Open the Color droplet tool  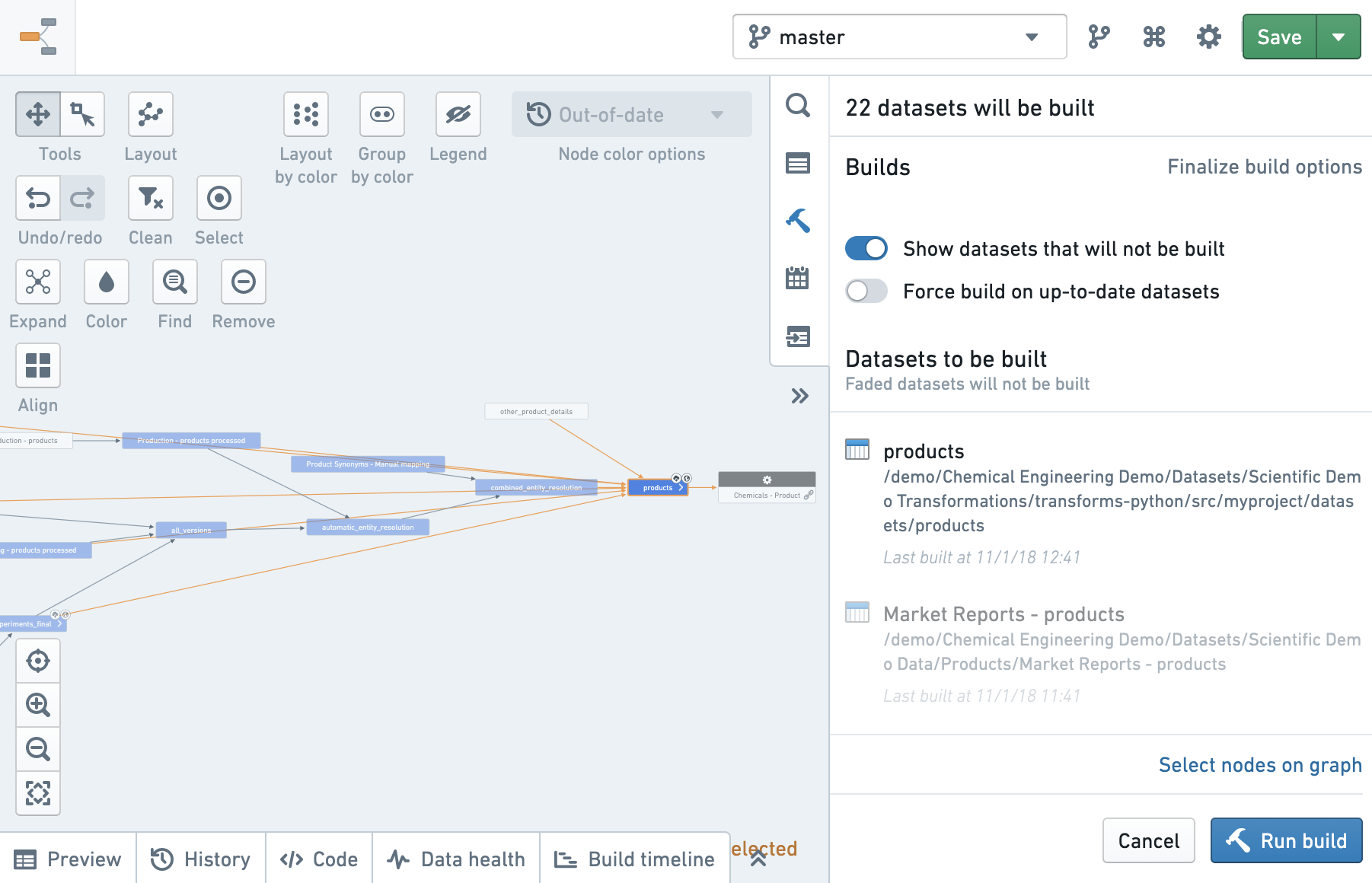(x=107, y=282)
